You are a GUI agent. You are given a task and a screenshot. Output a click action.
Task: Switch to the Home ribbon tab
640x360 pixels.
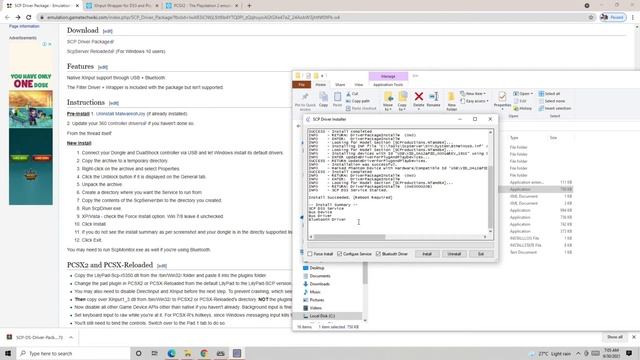pos(321,84)
